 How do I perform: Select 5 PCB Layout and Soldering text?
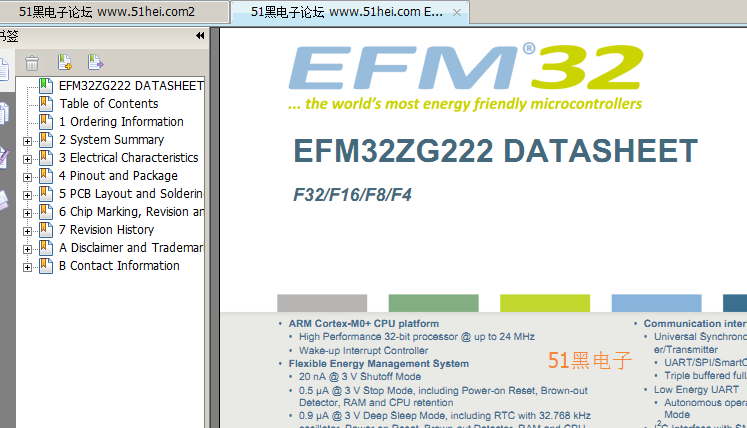click(x=131, y=194)
